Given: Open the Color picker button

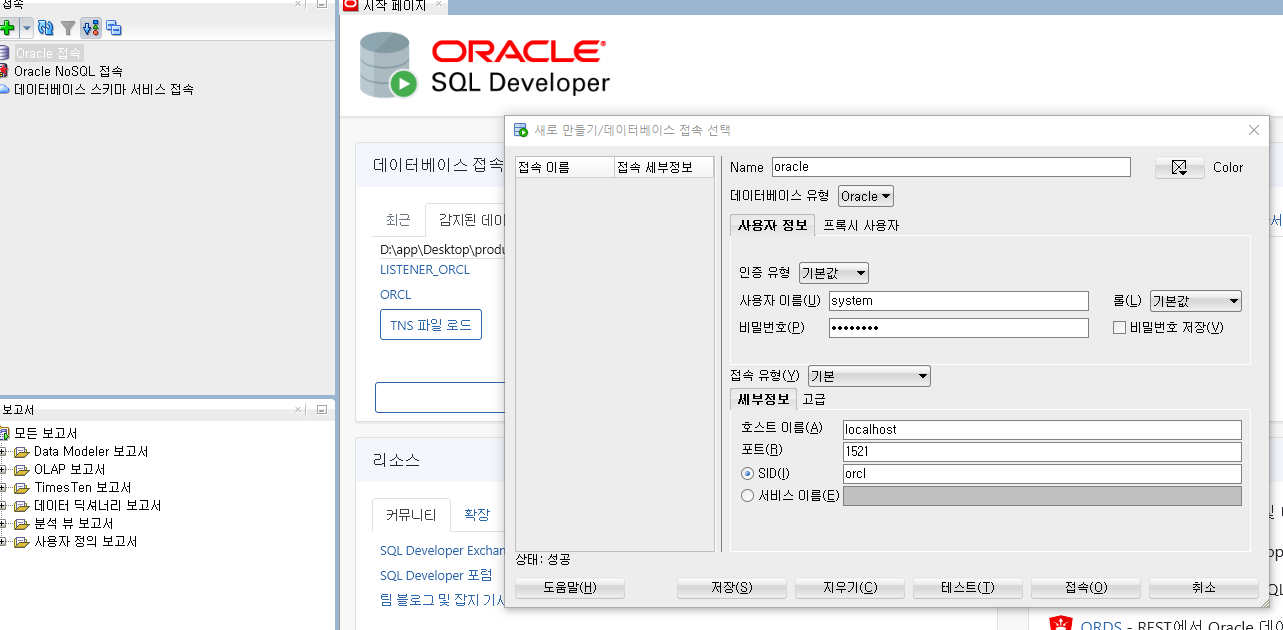Looking at the screenshot, I should [1179, 167].
